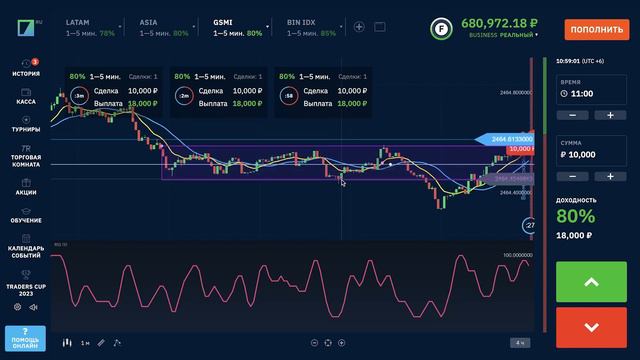Click the notification badge on История
Image resolution: width=640 pixels, height=360 pixels.
coord(35,62)
